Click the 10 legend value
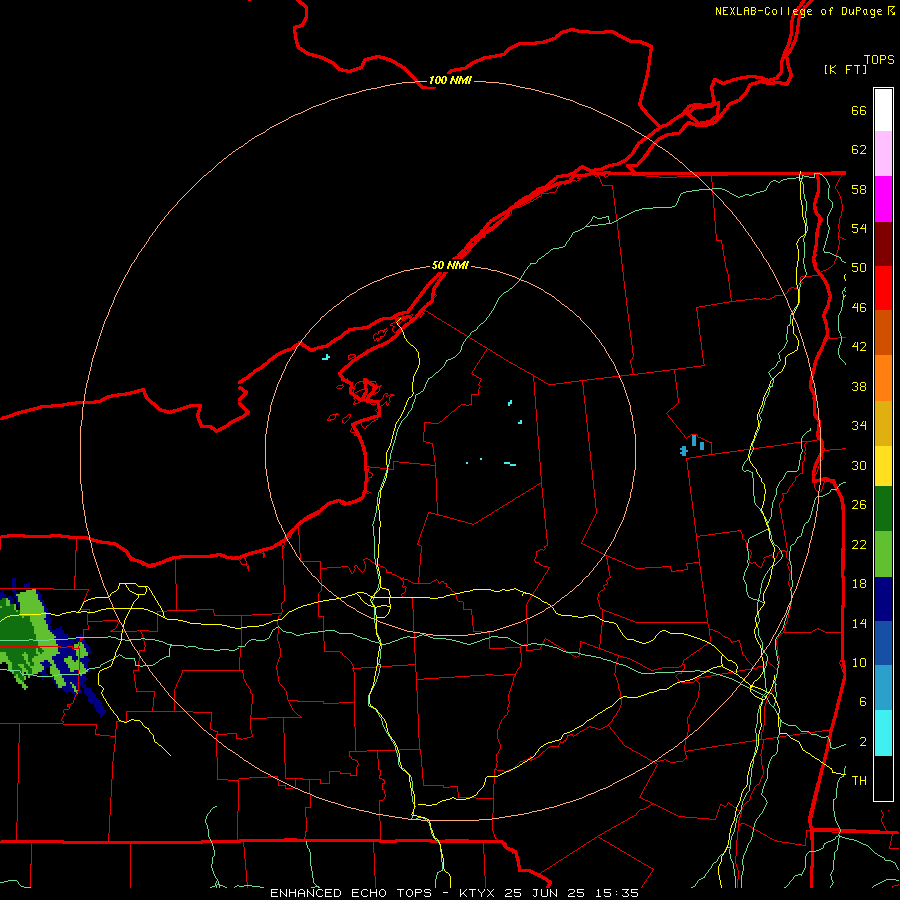The width and height of the screenshot is (900, 900). click(x=859, y=662)
